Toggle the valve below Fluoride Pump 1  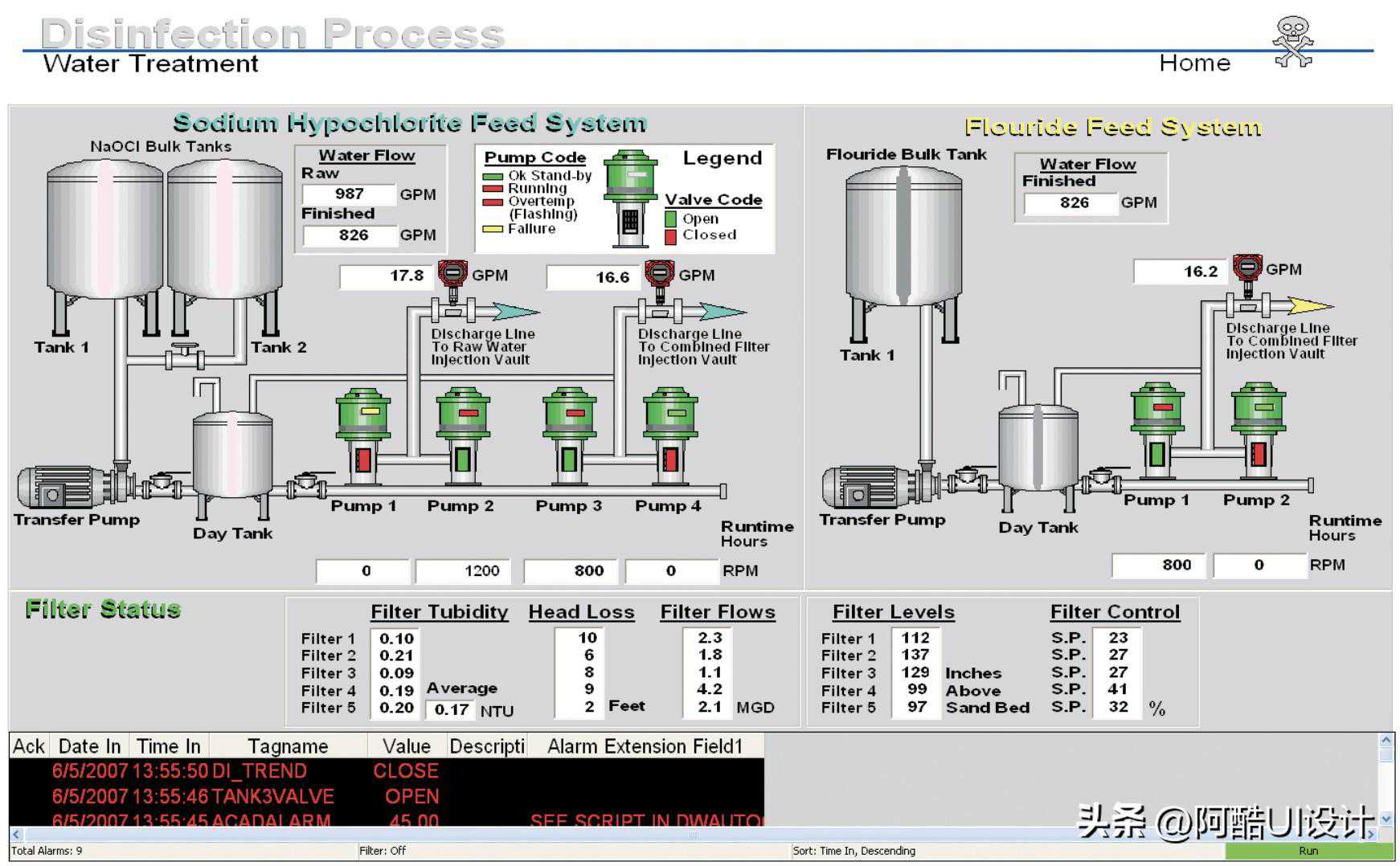point(1156,455)
